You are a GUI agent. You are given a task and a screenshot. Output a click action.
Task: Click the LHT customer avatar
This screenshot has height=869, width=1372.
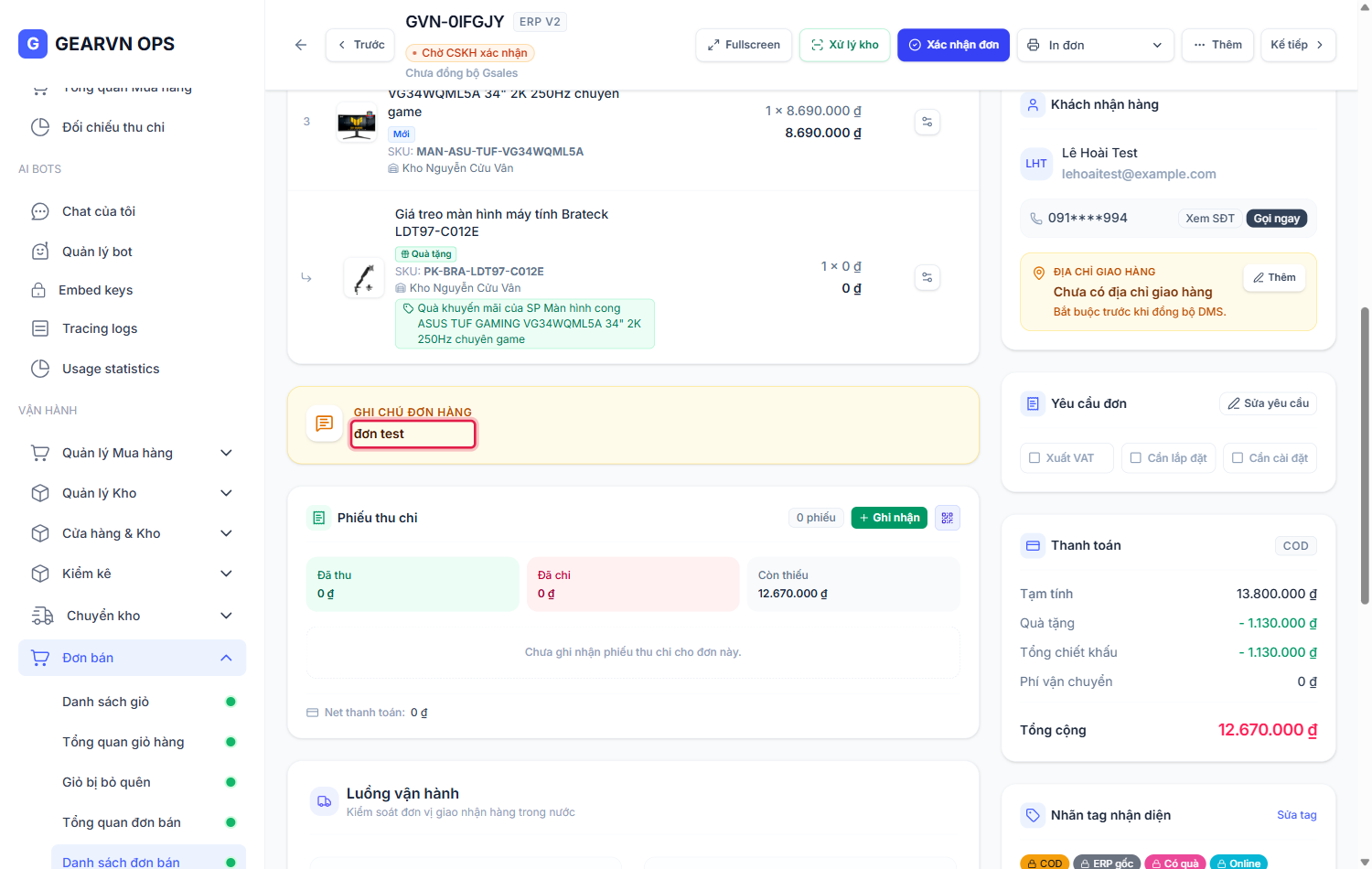coord(1036,164)
